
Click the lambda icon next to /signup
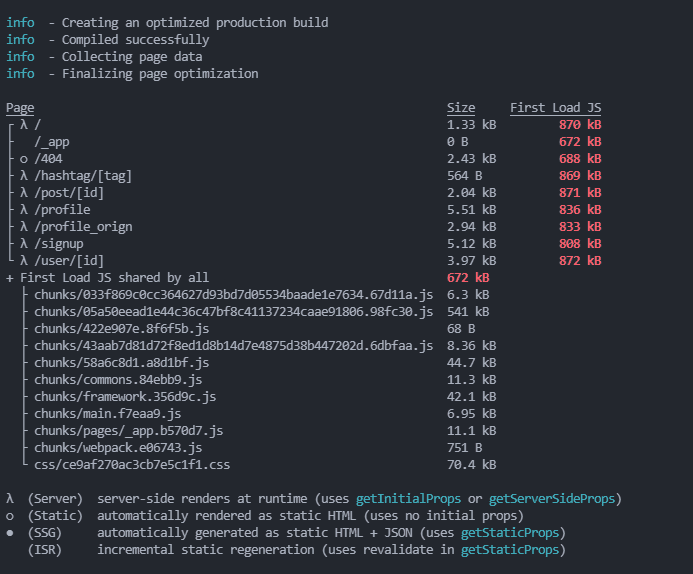(24, 244)
